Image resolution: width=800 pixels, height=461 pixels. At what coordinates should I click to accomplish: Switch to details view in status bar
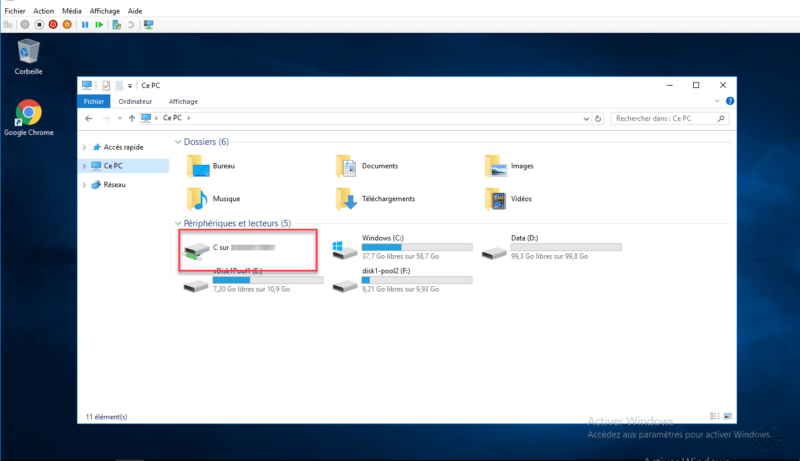point(715,417)
